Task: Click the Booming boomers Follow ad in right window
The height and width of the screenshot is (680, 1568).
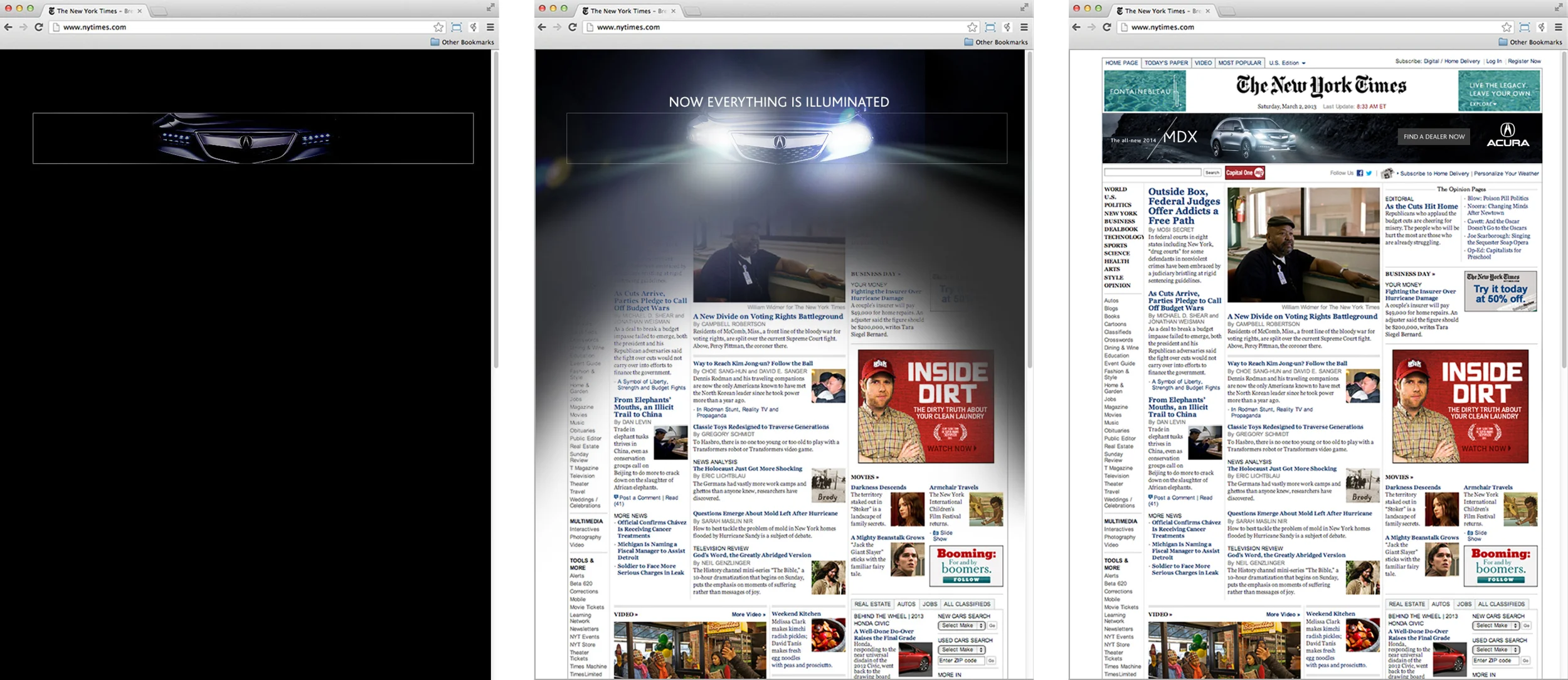Action: pyautogui.click(x=1500, y=566)
